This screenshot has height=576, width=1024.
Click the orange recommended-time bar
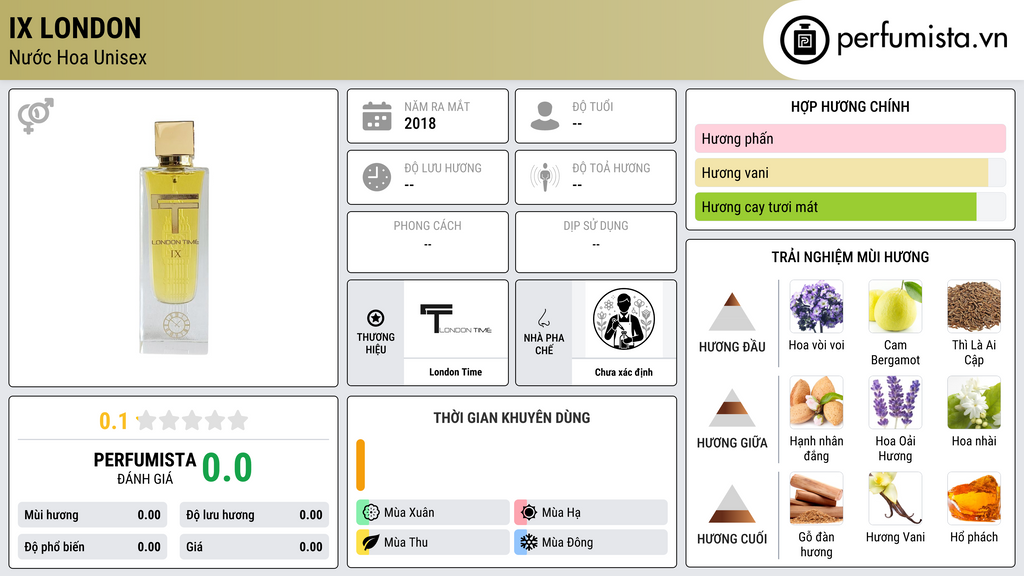click(x=360, y=465)
